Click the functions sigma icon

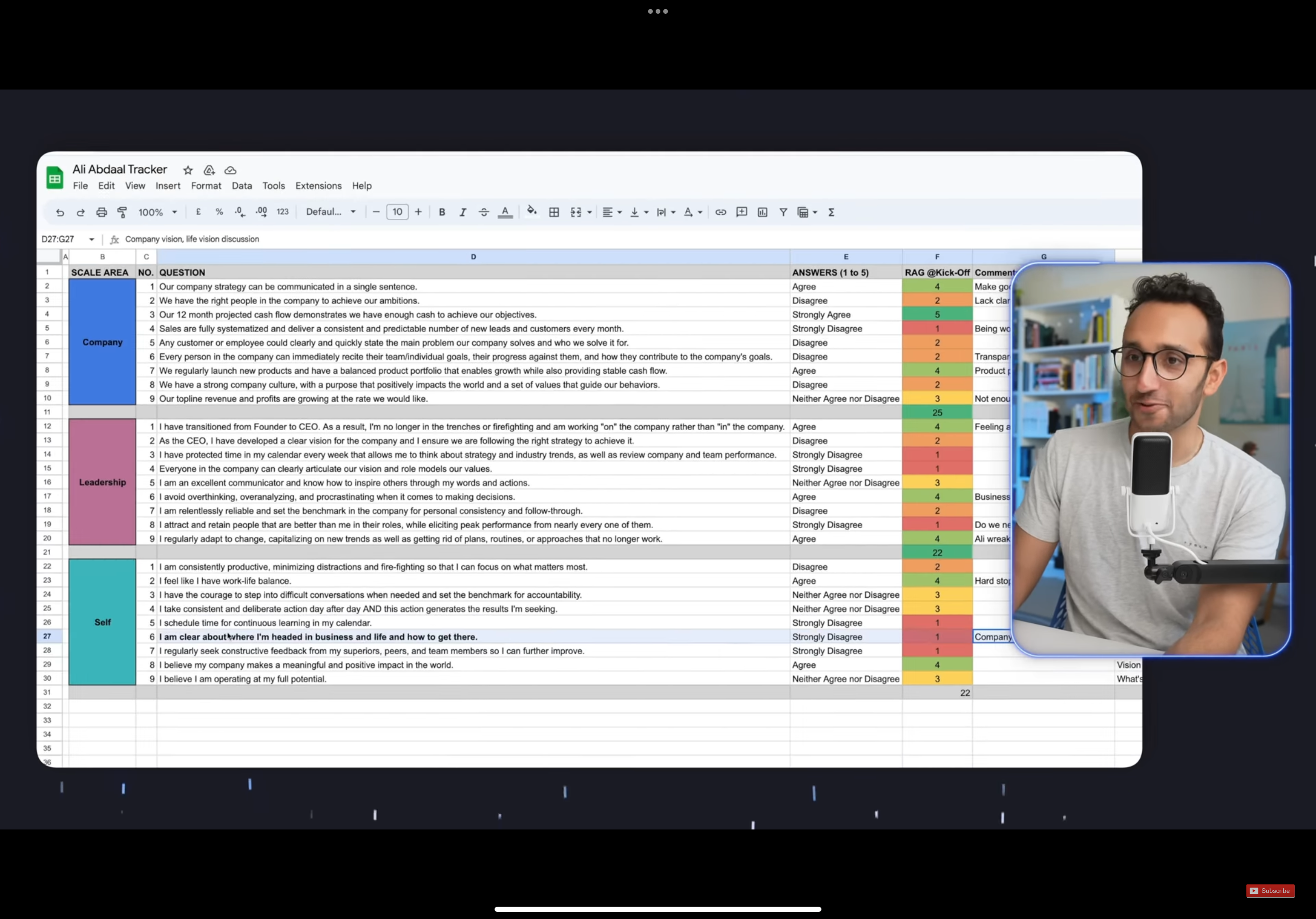831,212
